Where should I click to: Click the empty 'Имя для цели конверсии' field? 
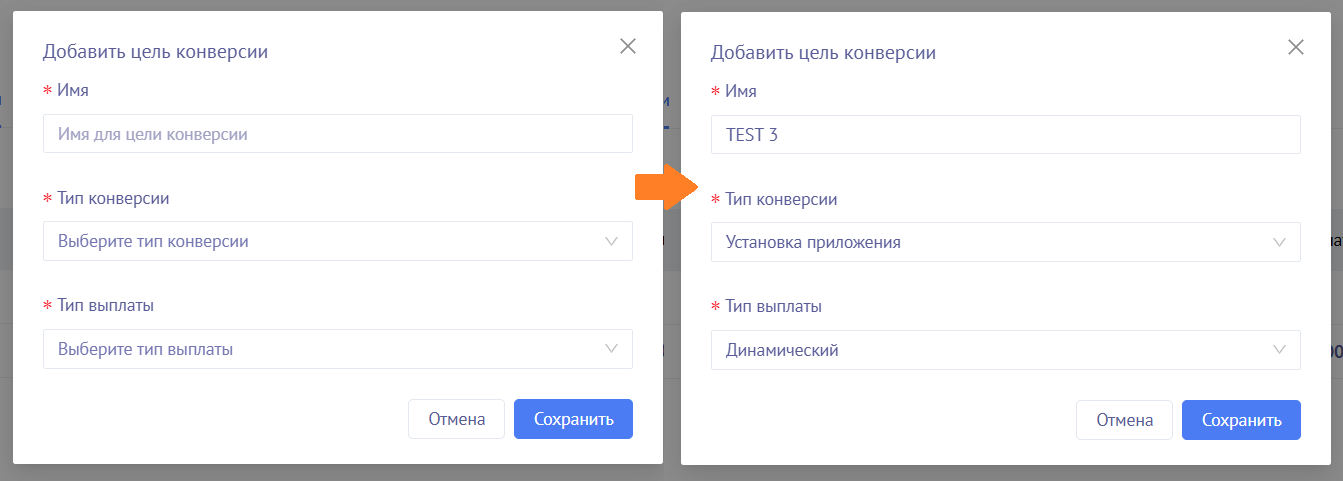(337, 133)
